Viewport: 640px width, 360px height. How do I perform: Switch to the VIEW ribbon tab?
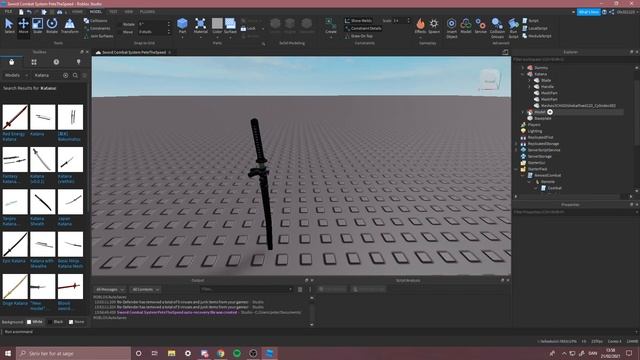pyautogui.click(x=129, y=12)
